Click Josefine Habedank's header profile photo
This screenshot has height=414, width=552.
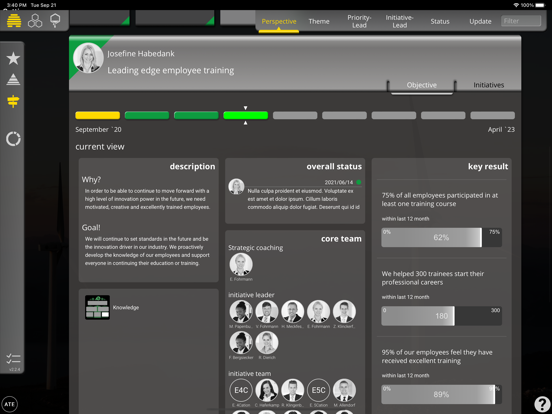88,58
